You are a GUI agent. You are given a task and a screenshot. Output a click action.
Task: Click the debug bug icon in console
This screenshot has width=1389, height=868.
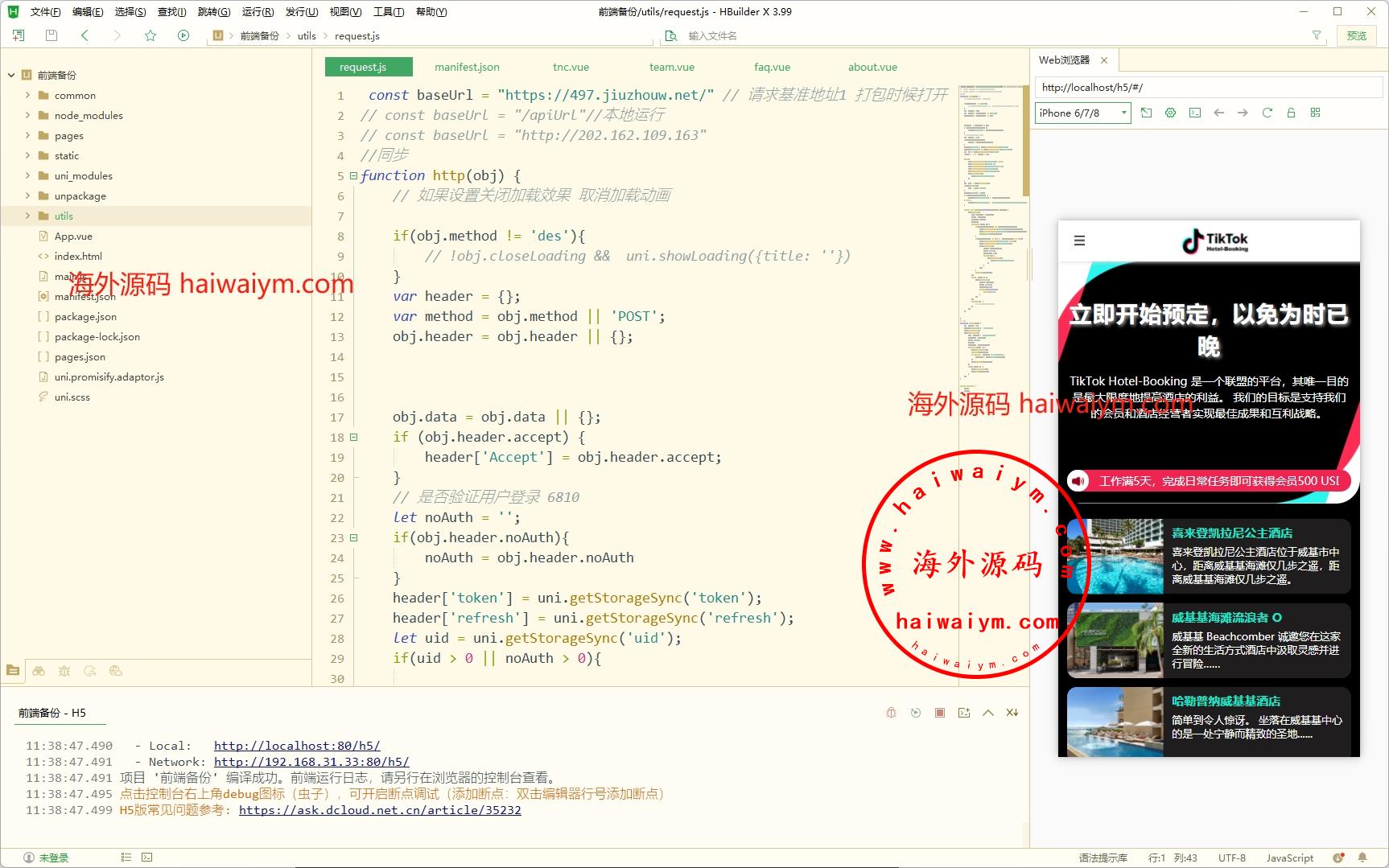click(891, 713)
